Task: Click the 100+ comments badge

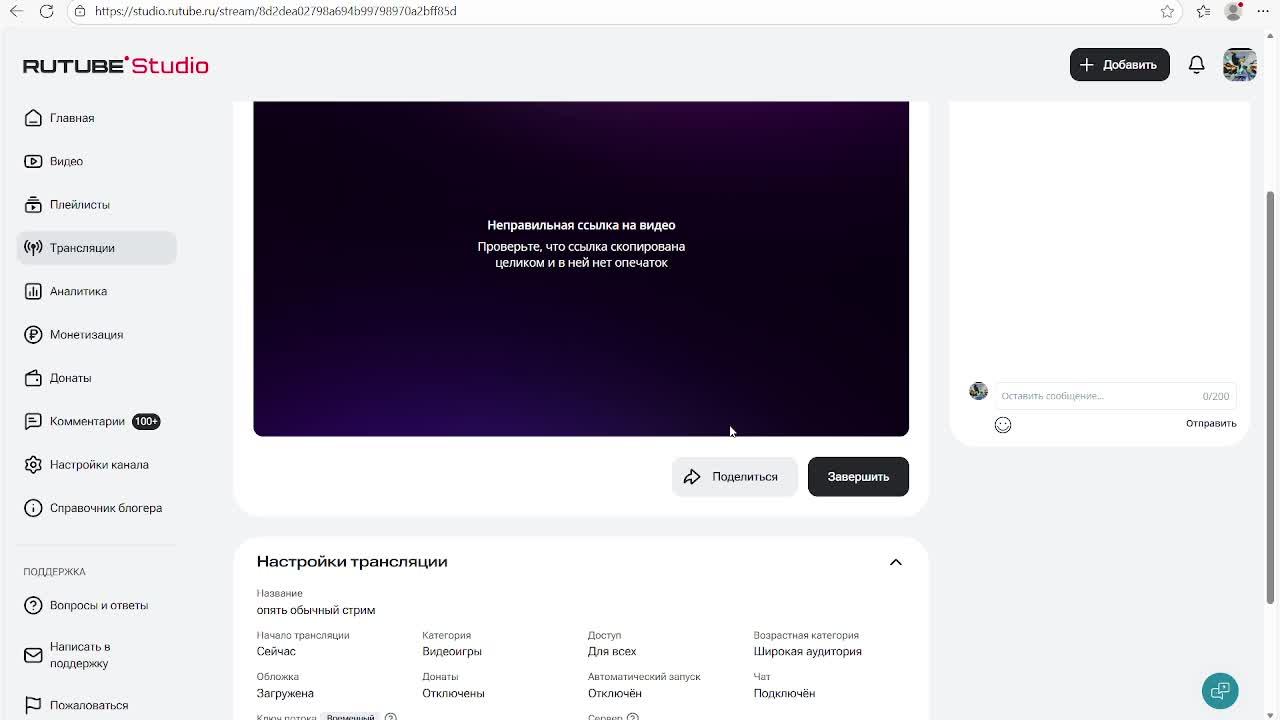Action: point(146,421)
